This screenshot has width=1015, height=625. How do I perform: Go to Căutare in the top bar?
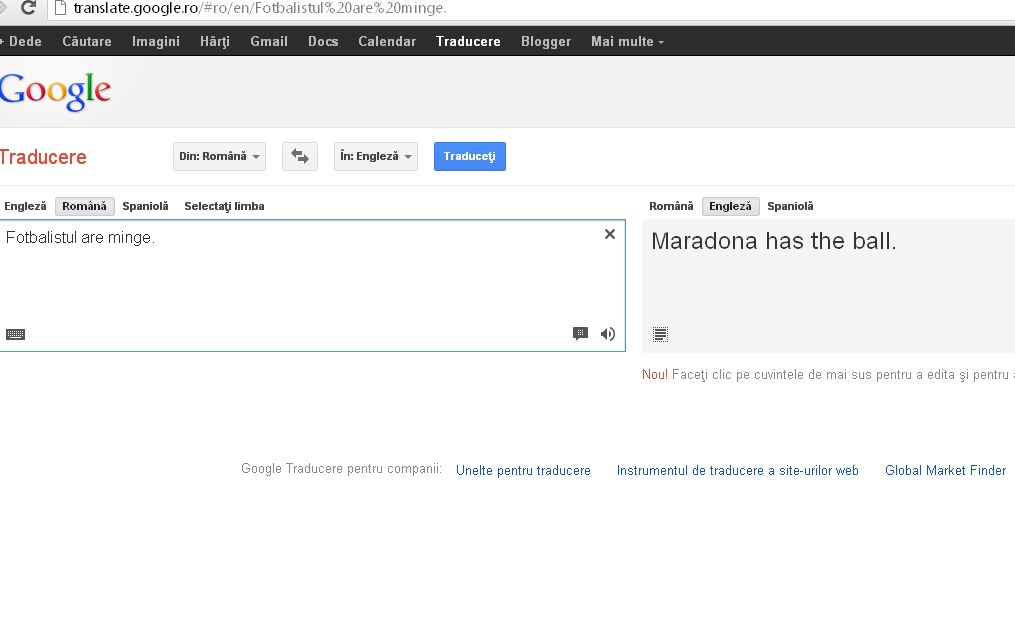pos(87,41)
